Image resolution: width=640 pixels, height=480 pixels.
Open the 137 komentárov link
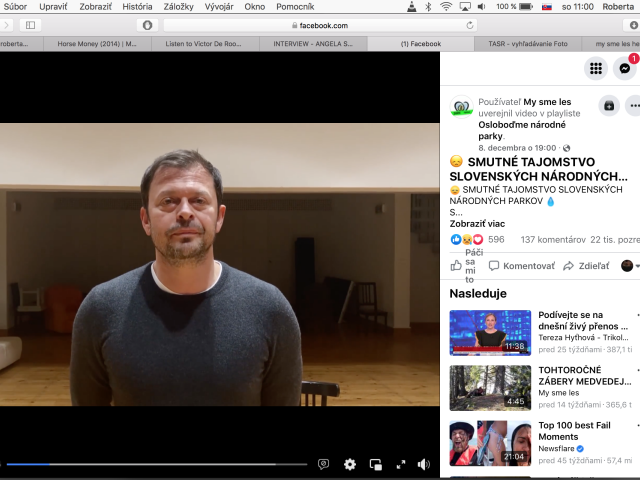[553, 240]
